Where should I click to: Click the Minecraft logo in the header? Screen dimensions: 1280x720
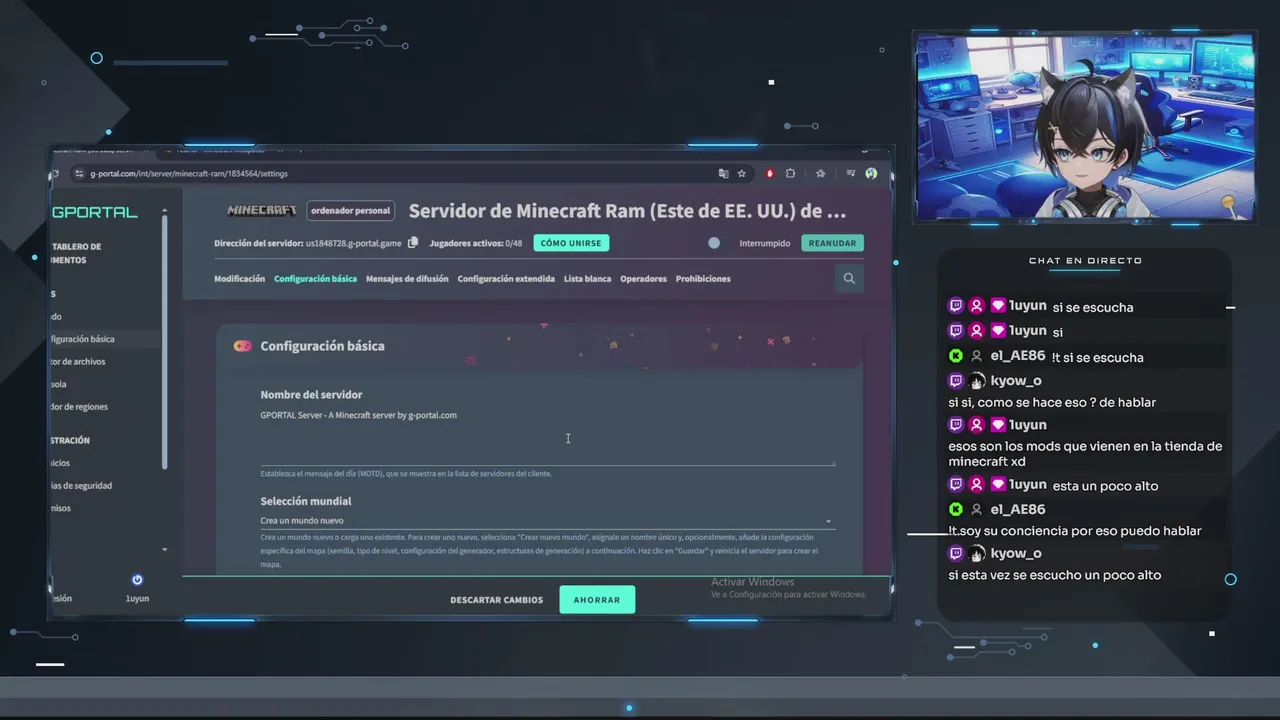point(262,211)
